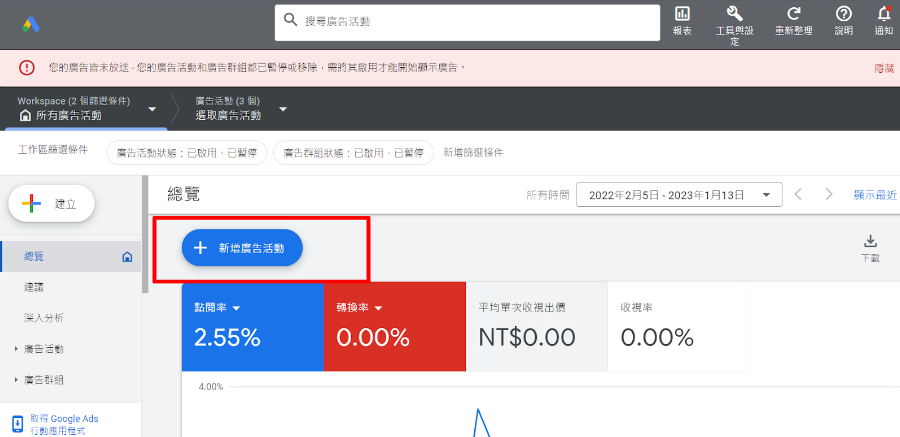
Task: Click the sidebar vertical scrollbar
Action: point(145,234)
